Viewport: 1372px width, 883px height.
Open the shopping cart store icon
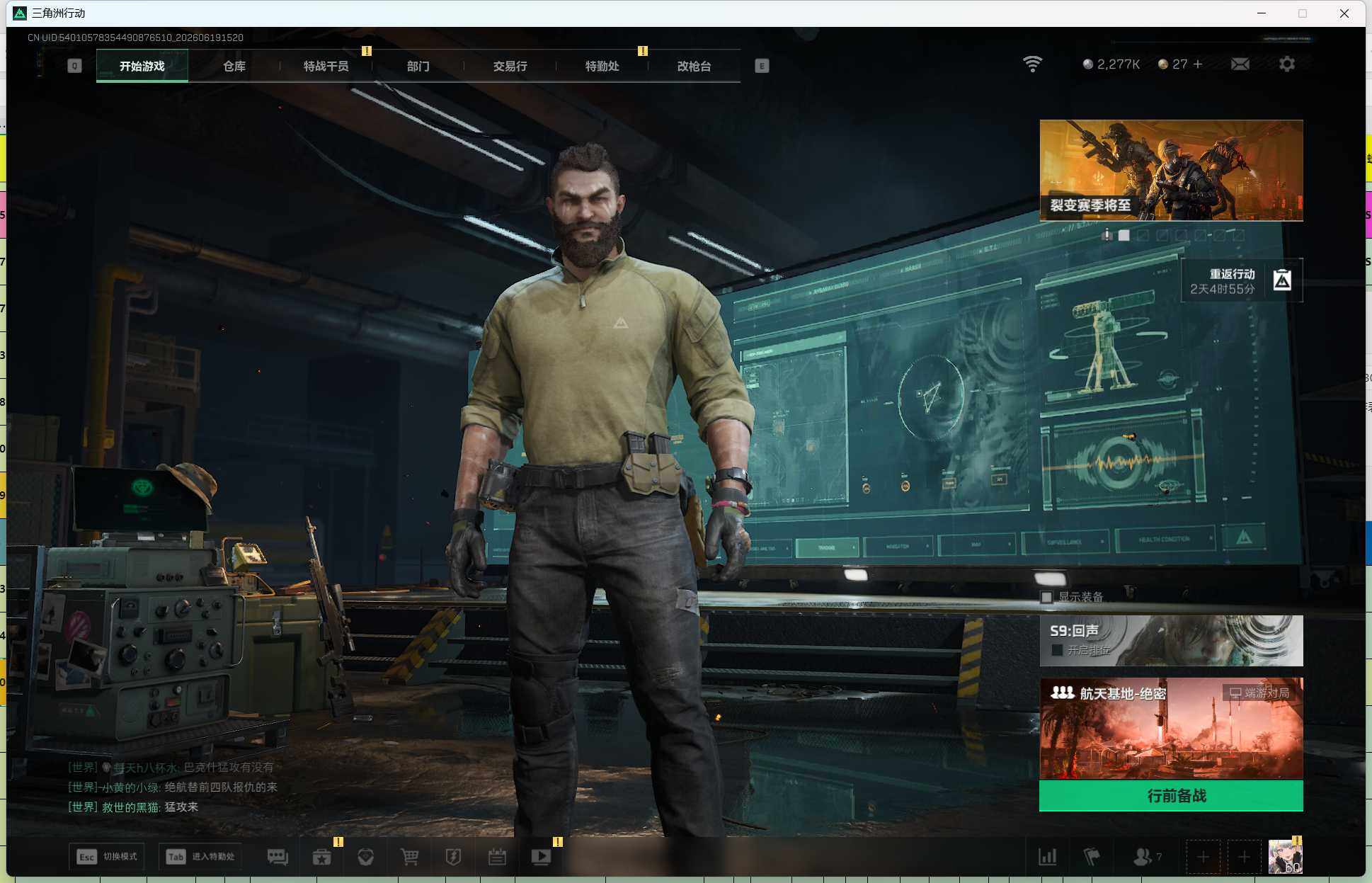[x=409, y=857]
